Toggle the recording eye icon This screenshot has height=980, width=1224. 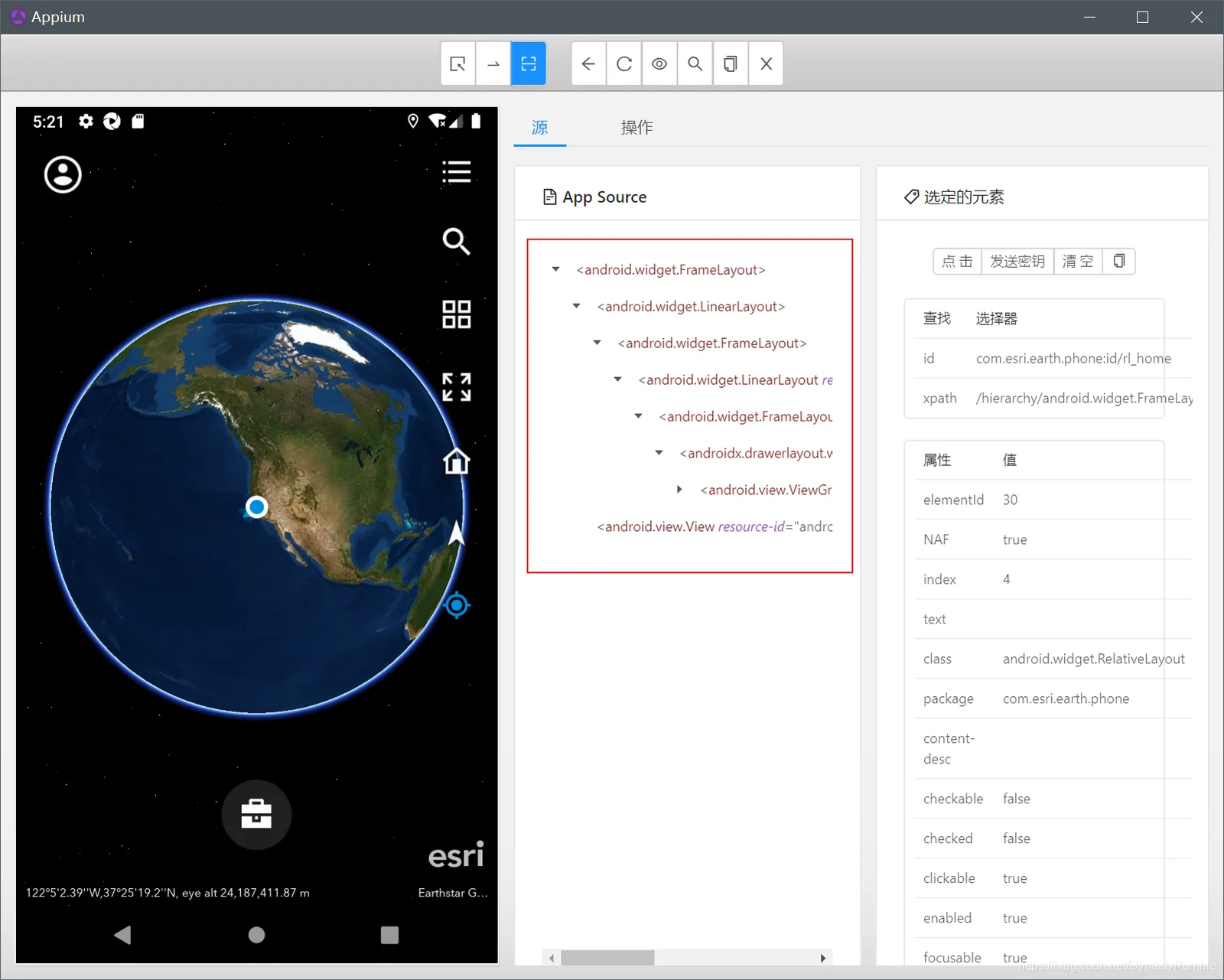pos(659,63)
